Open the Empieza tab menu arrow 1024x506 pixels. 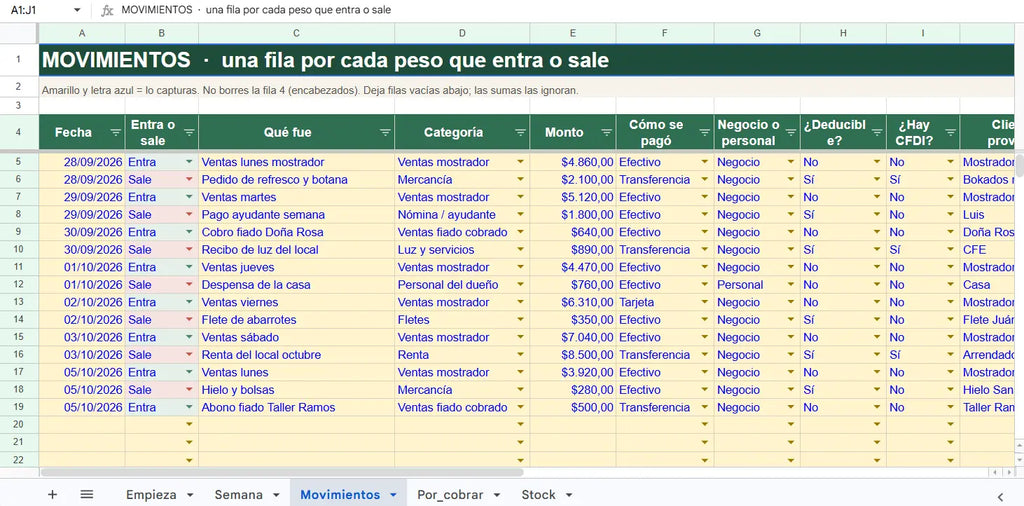(190, 495)
